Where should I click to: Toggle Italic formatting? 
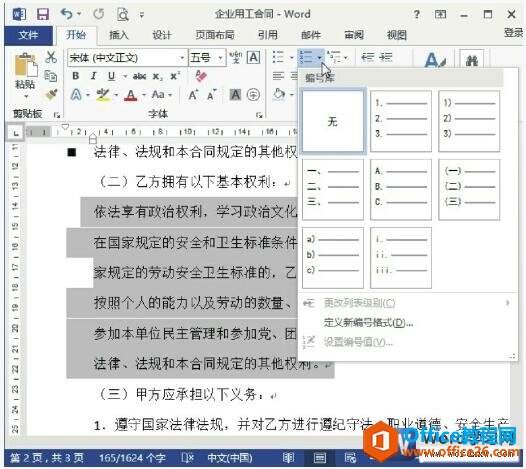click(x=94, y=76)
